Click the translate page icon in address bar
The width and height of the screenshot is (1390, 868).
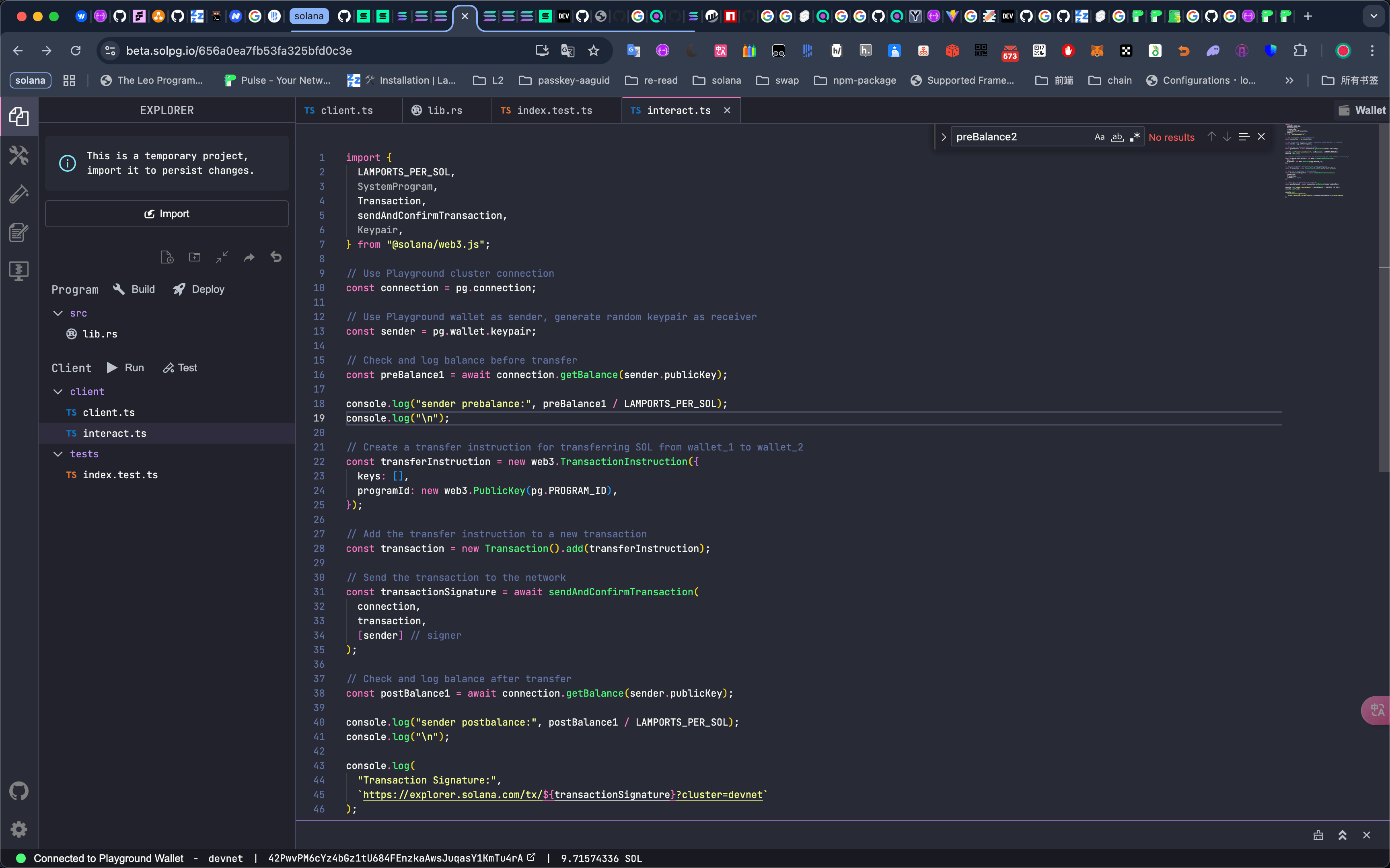568,51
